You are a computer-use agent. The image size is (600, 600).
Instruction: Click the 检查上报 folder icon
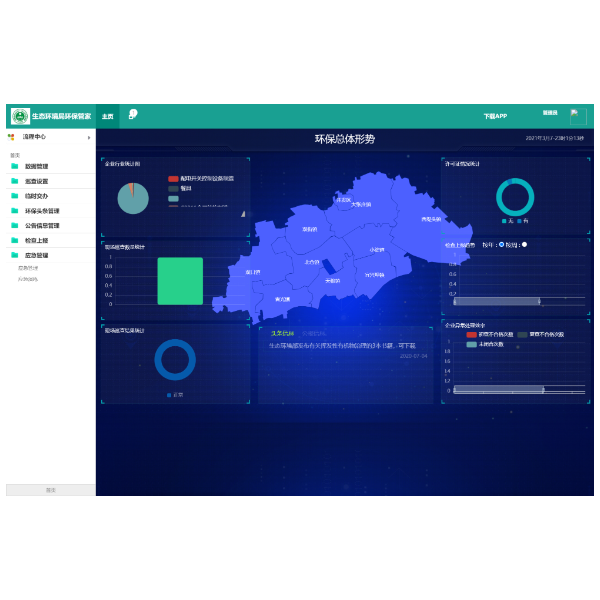[15, 240]
